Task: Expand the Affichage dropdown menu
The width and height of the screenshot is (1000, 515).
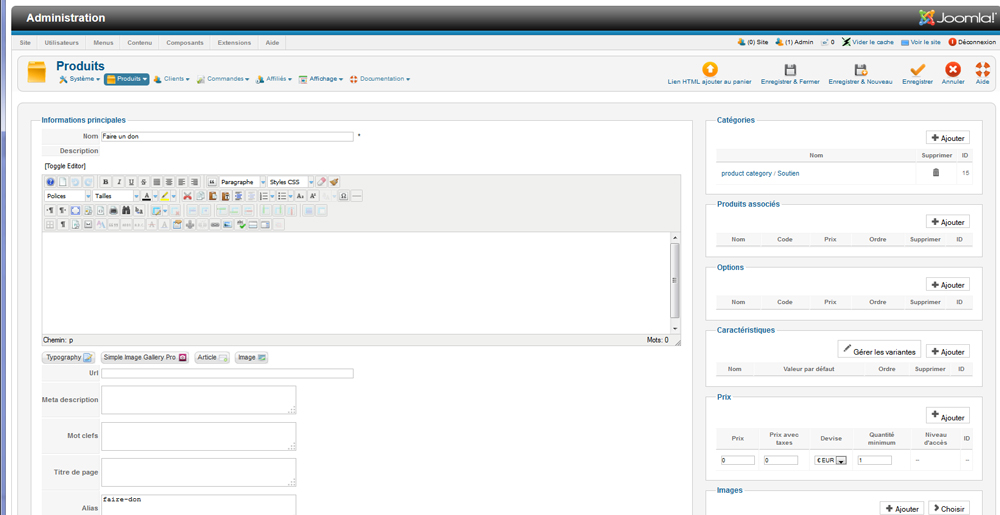Action: point(321,79)
